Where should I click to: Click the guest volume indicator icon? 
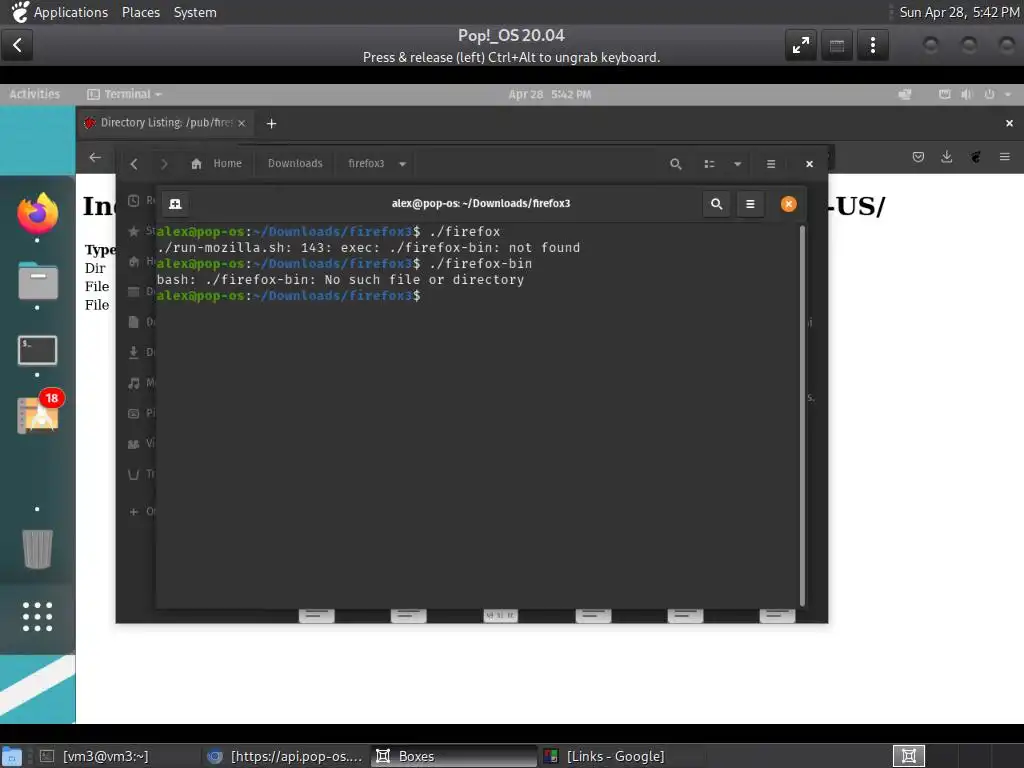(967, 95)
